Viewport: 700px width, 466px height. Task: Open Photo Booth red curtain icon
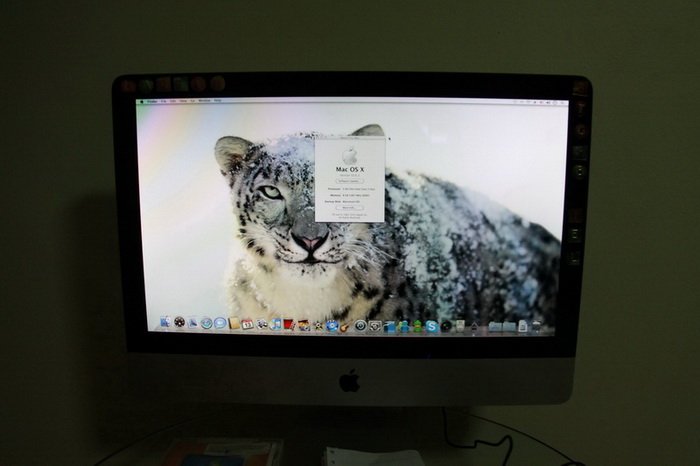point(290,325)
